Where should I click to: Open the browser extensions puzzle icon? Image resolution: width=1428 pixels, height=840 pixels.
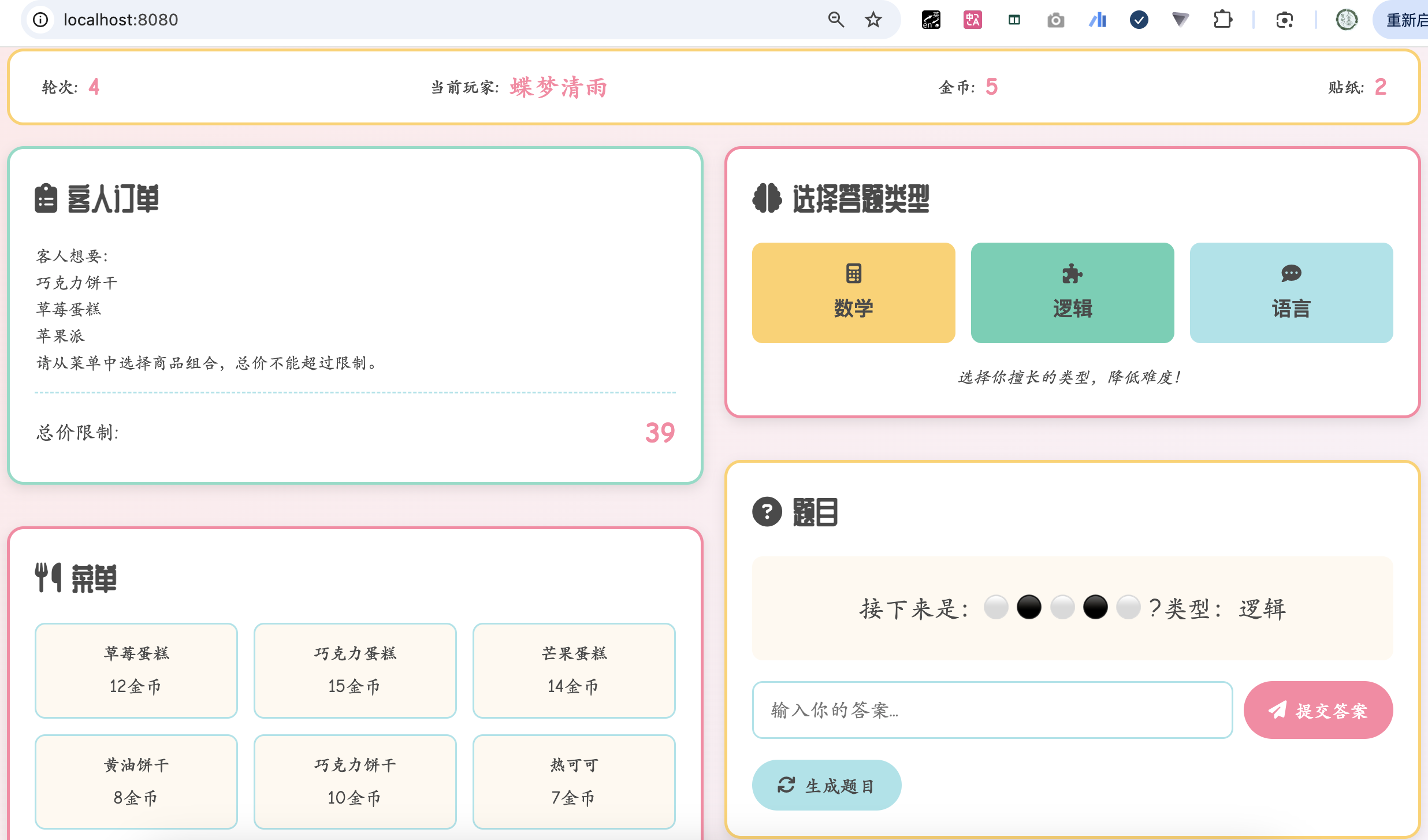(1222, 20)
